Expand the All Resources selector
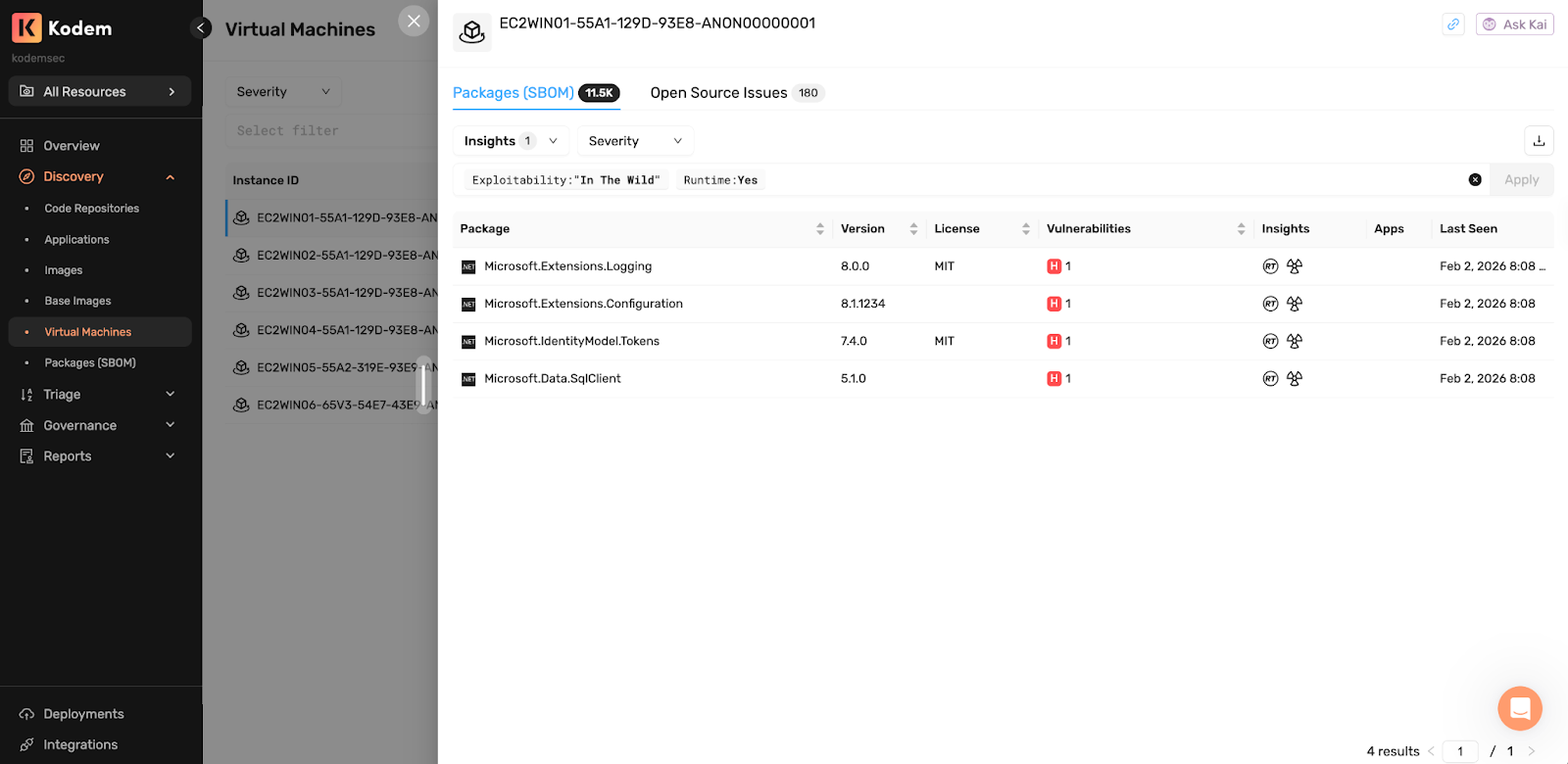Screen dimensions: 1568x764 tap(100, 92)
